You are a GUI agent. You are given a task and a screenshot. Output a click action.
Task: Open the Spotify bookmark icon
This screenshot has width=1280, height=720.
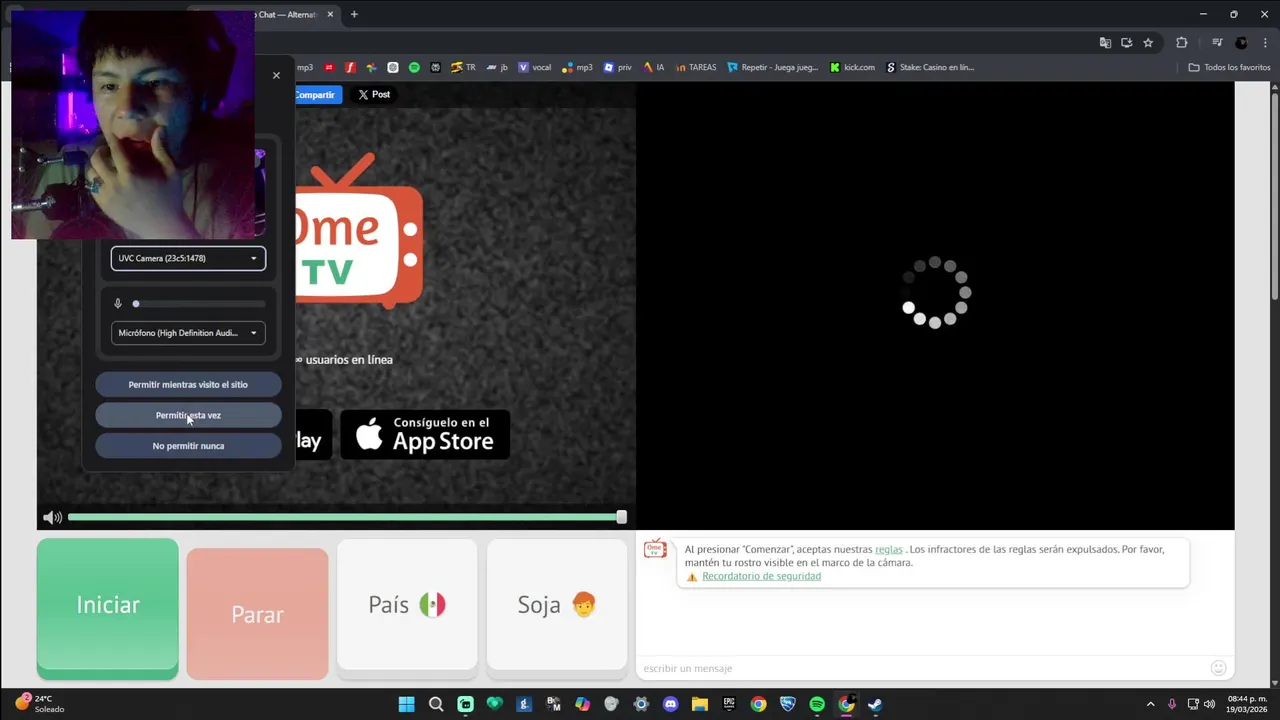pyautogui.click(x=414, y=67)
